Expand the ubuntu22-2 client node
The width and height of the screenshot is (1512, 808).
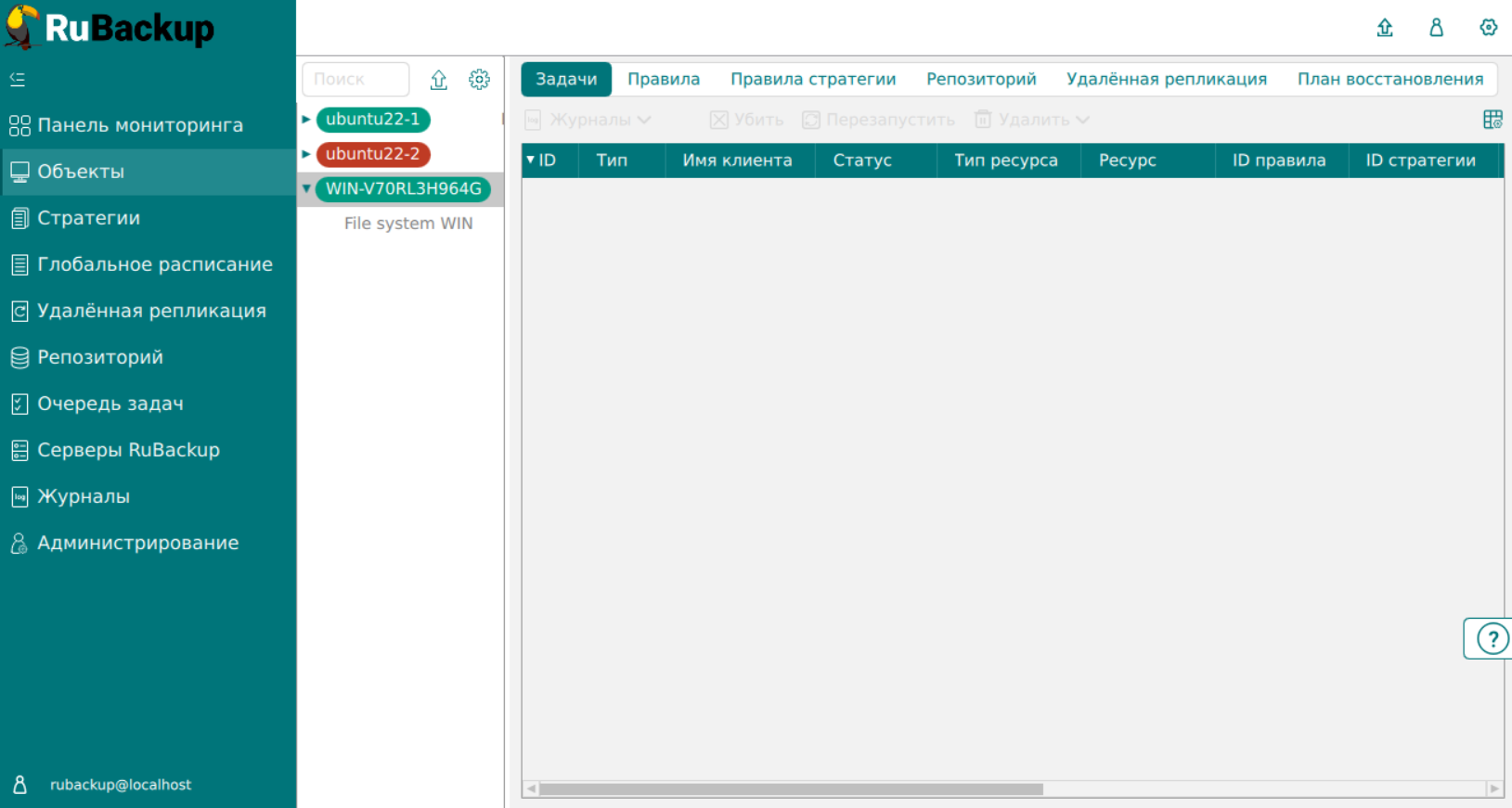click(x=306, y=154)
